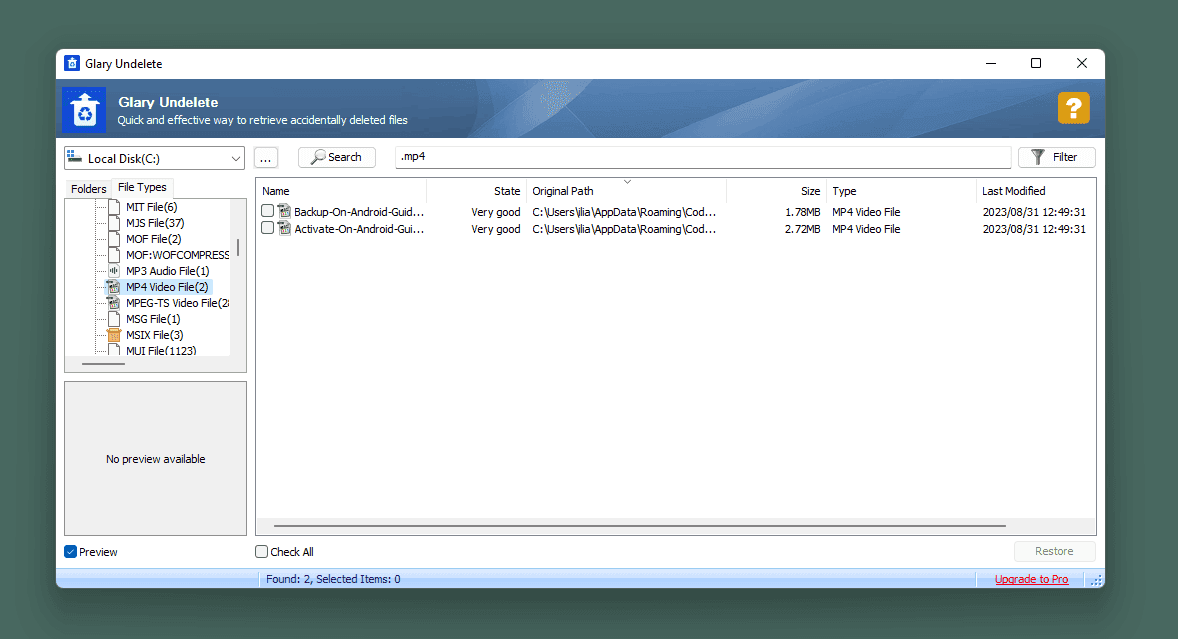Click the MOF File(2) file icon
Viewport: 1178px width, 639px height.
(114, 239)
